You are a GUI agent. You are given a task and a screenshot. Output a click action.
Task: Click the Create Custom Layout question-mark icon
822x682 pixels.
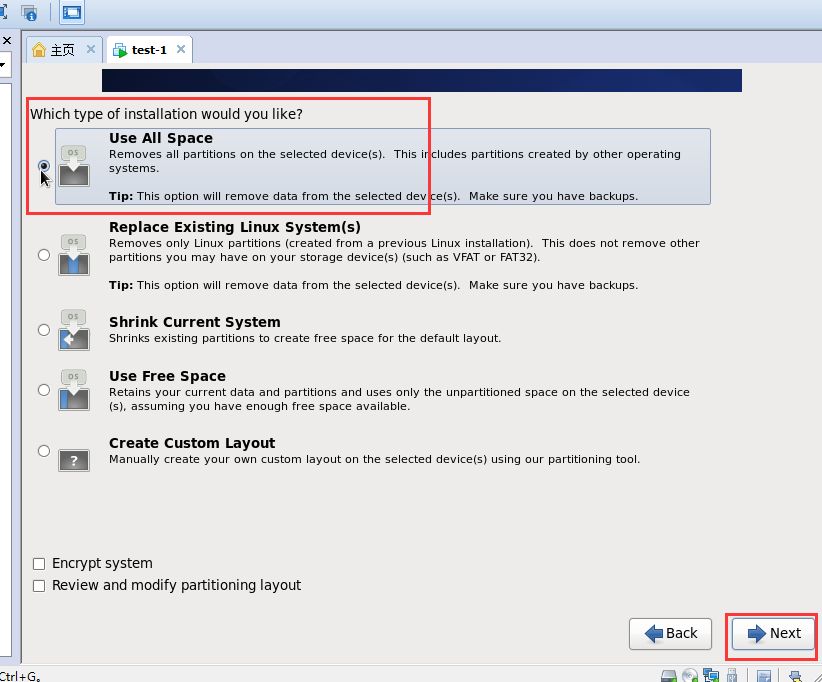click(73, 461)
